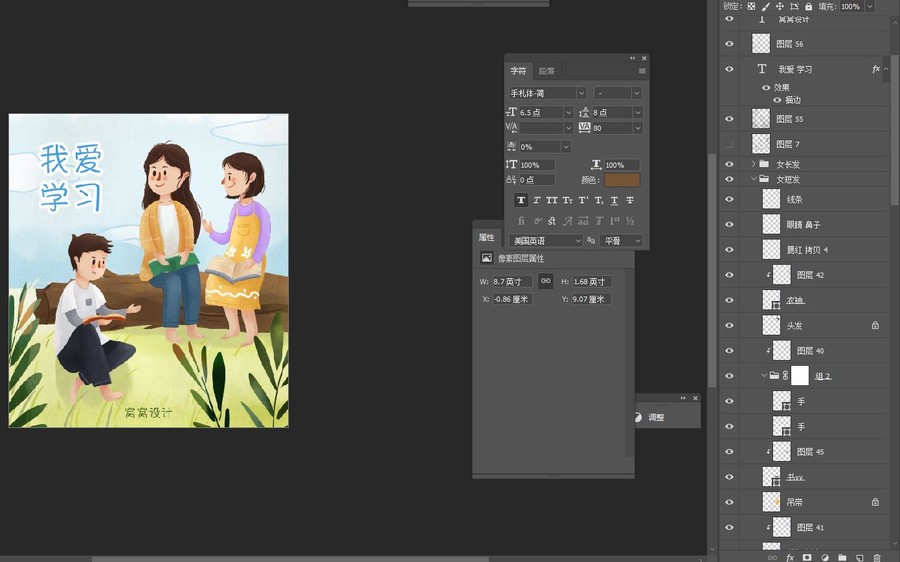Apply Superscript text style
This screenshot has width=900, height=562.
(x=583, y=200)
